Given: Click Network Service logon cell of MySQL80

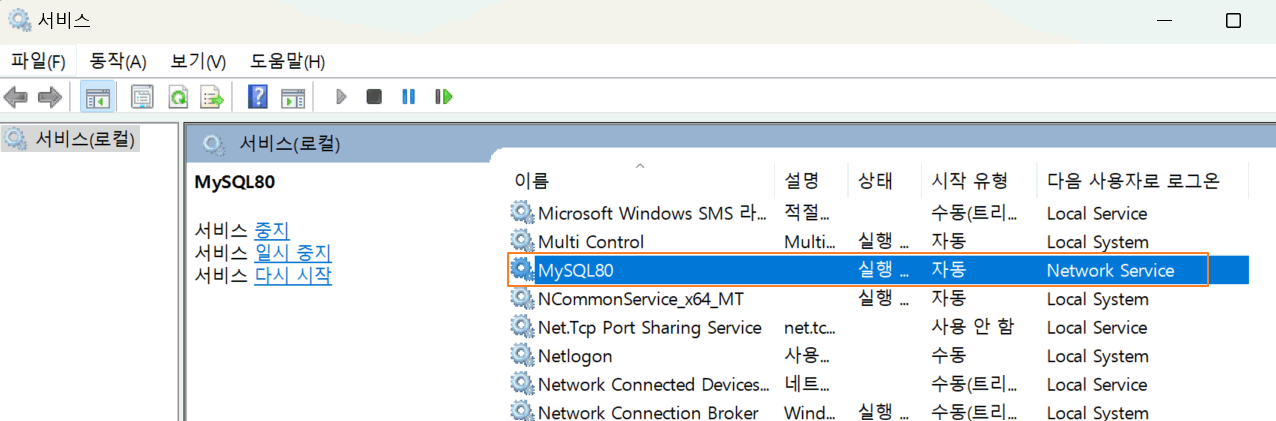Looking at the screenshot, I should (x=1110, y=270).
